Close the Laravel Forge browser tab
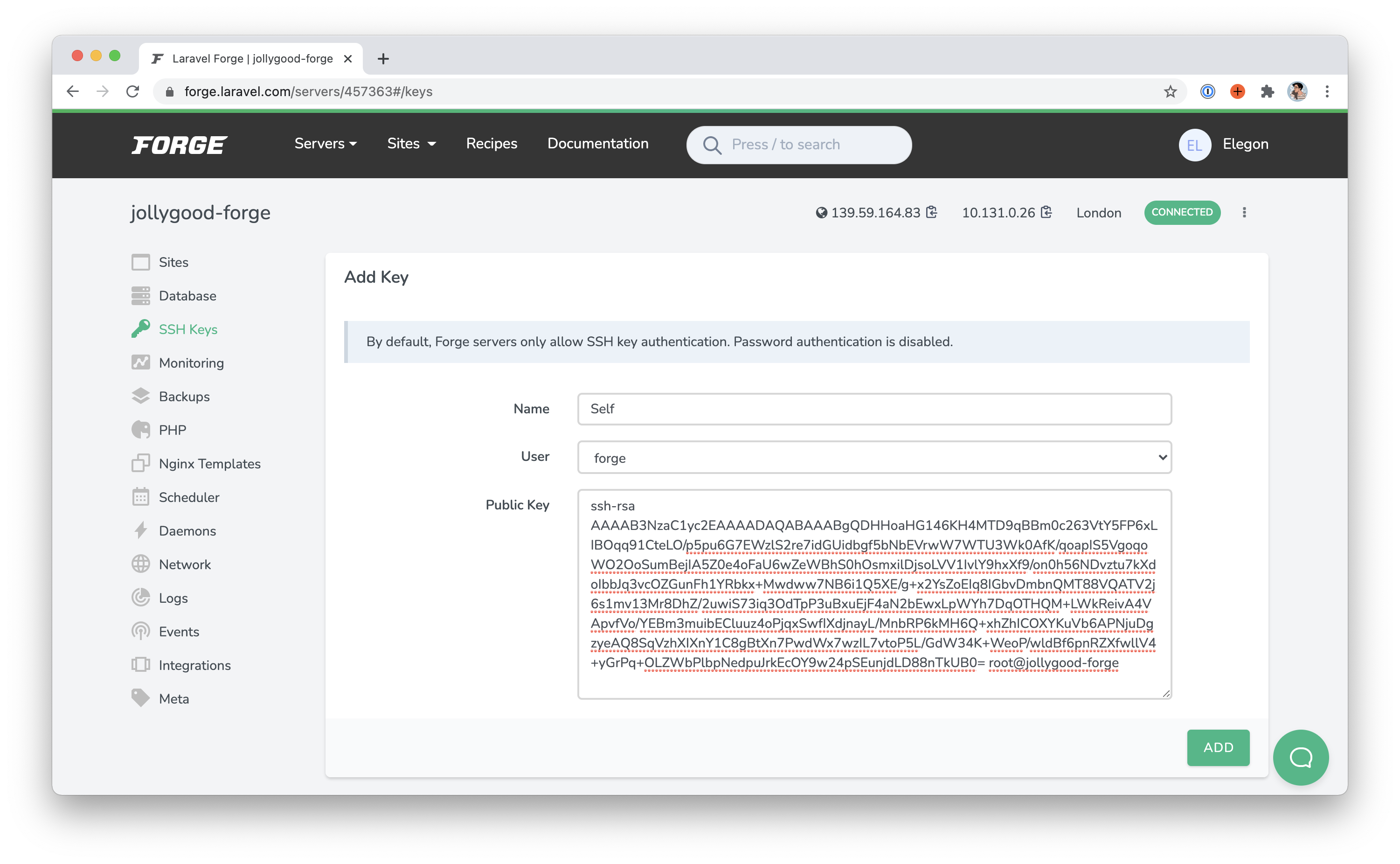The width and height of the screenshot is (1400, 864). pyautogui.click(x=348, y=59)
